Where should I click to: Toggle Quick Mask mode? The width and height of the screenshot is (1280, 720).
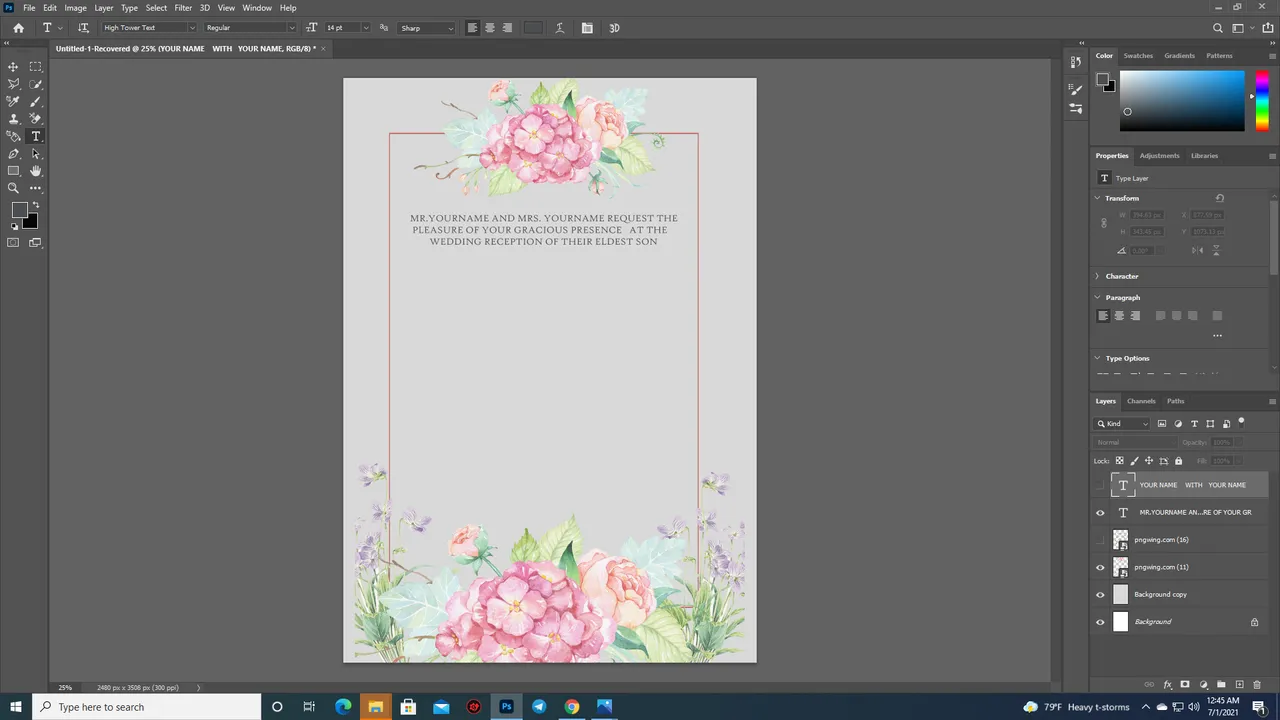point(13,242)
